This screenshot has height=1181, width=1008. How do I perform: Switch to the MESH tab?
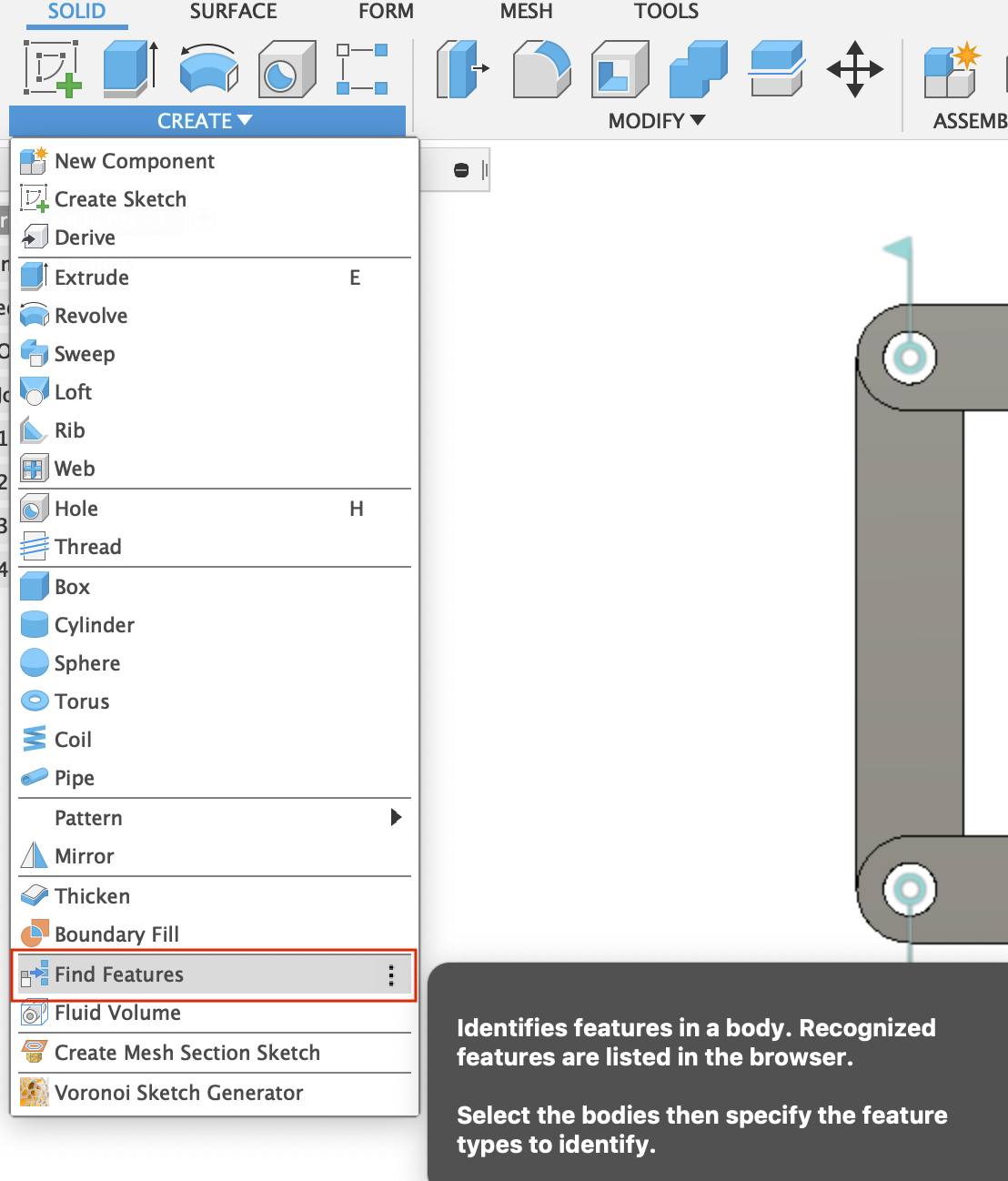(526, 11)
